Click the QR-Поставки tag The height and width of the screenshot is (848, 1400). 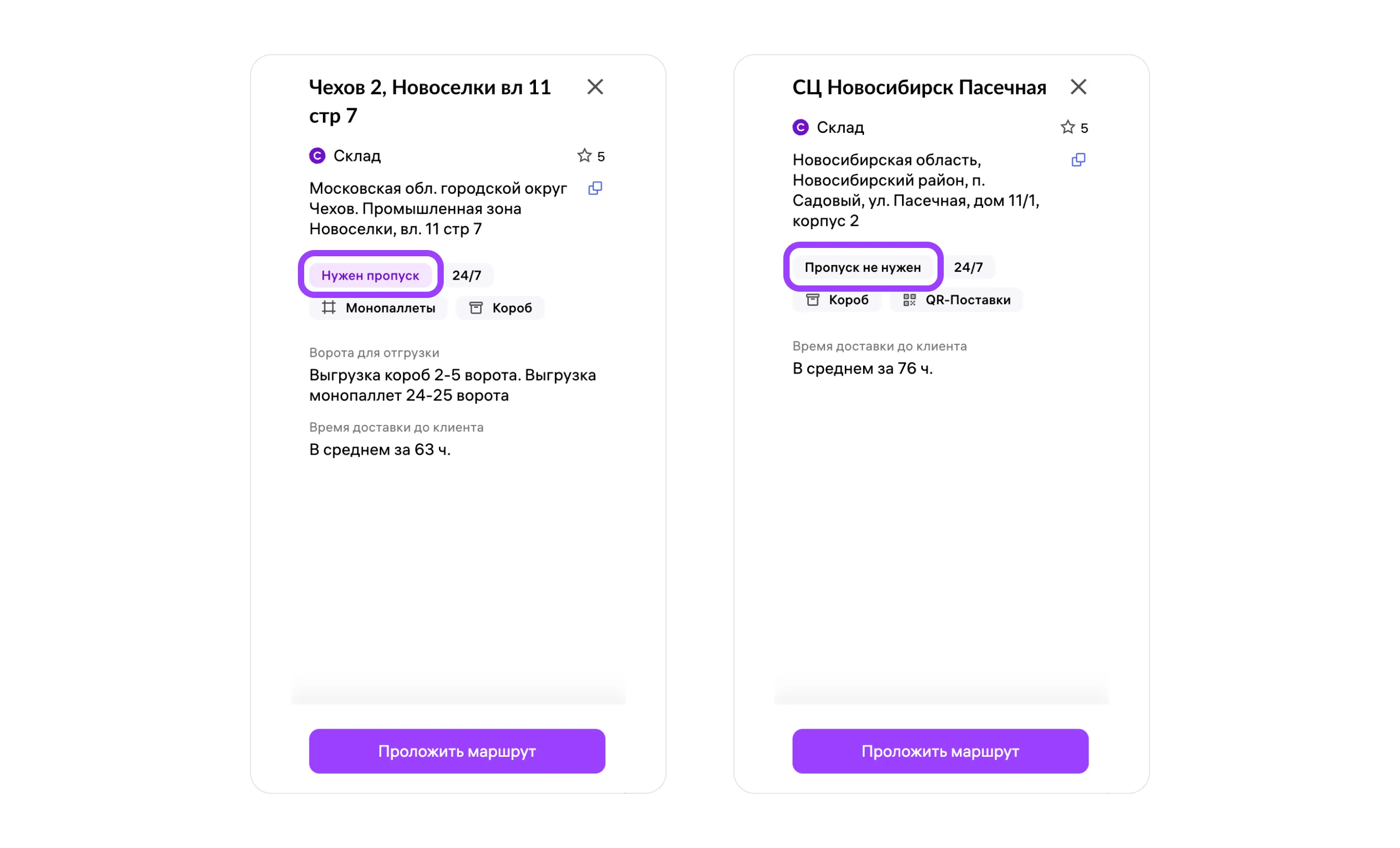click(x=956, y=300)
